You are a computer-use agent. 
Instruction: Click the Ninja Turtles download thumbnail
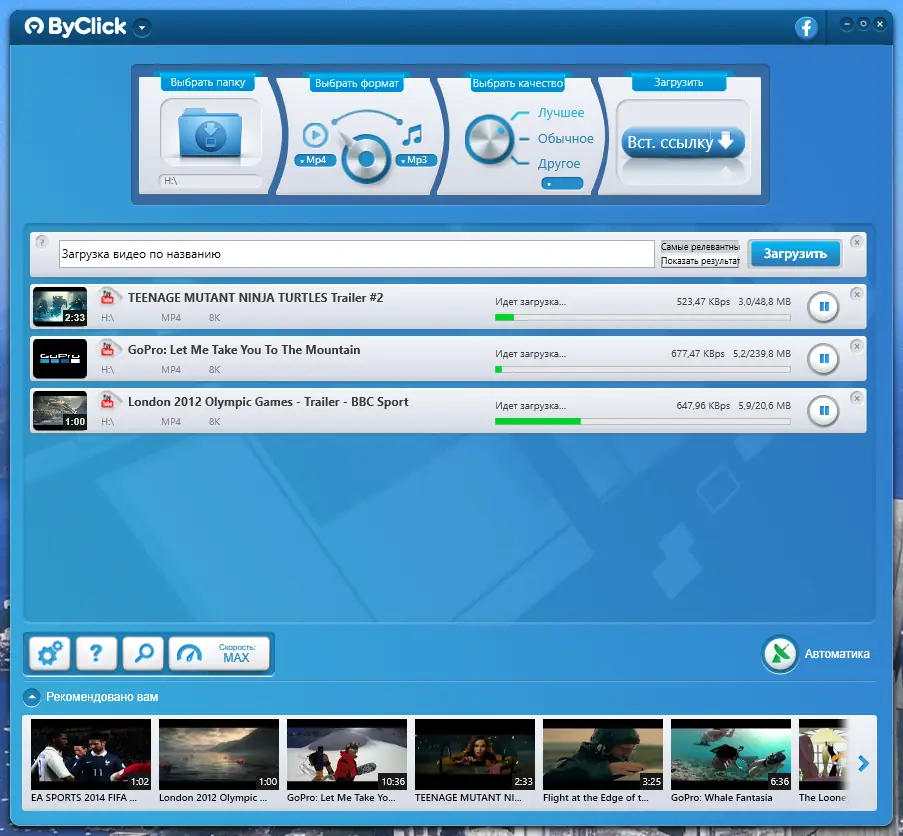60,306
